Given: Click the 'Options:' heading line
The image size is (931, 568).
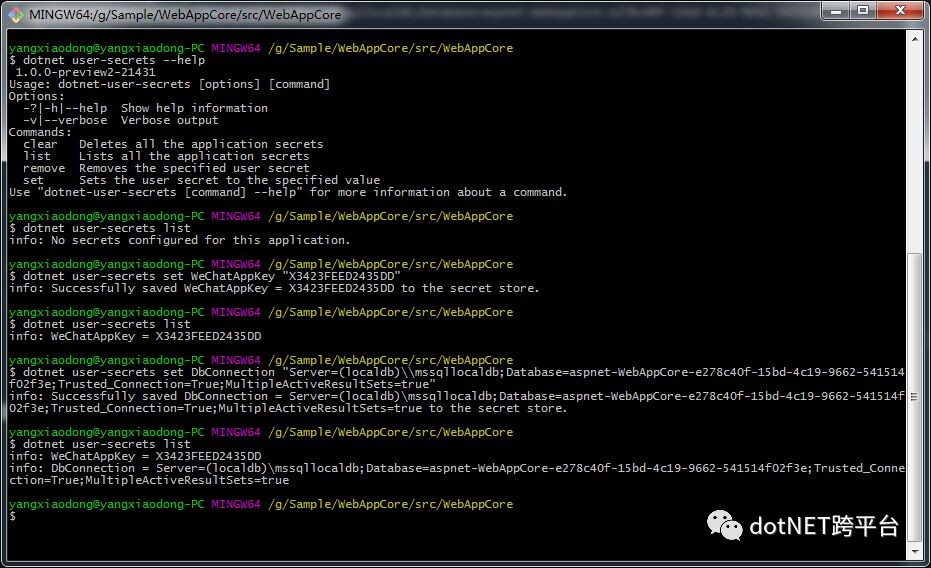Looking at the screenshot, I should pos(36,96).
